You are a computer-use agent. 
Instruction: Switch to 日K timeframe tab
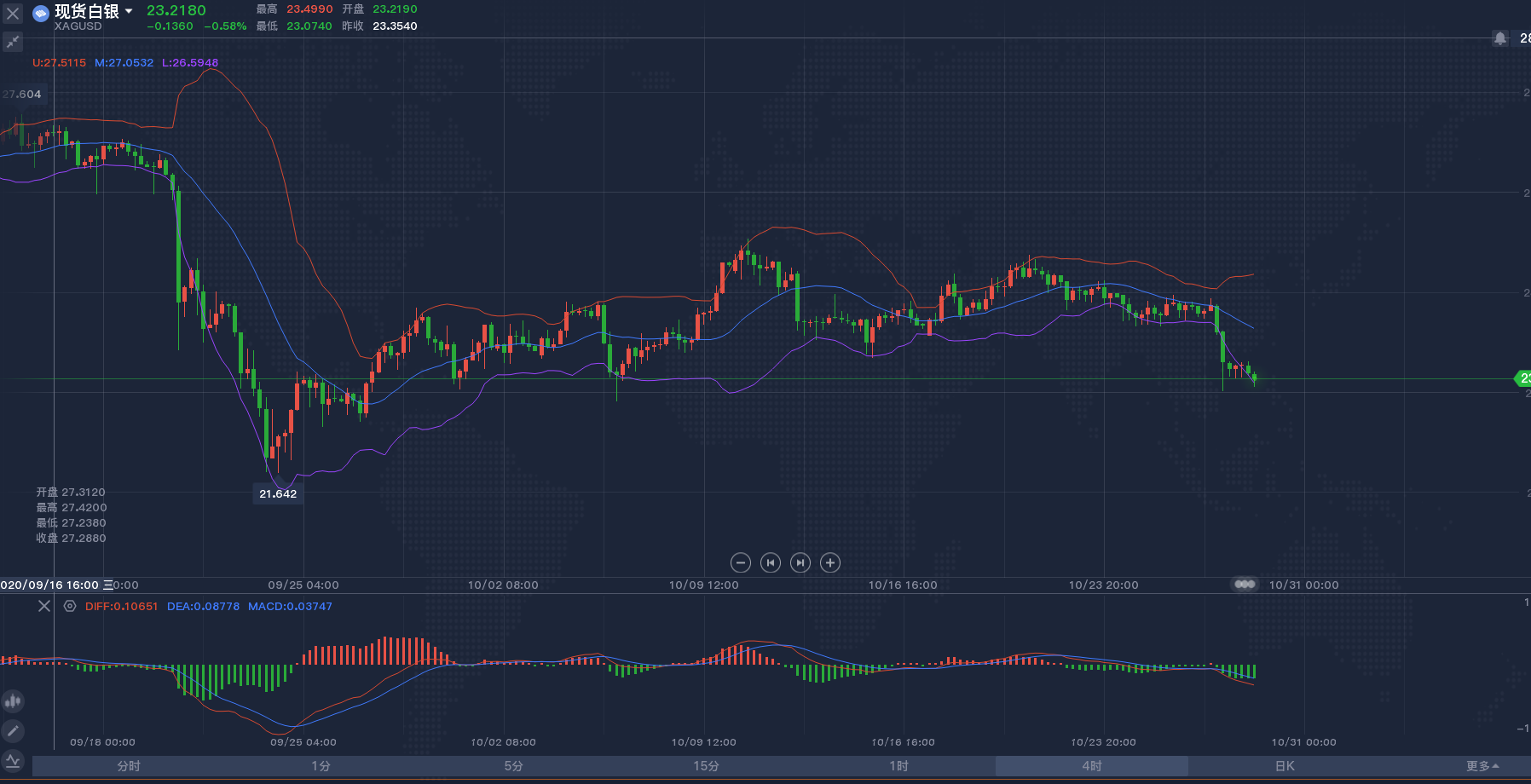tap(1285, 766)
